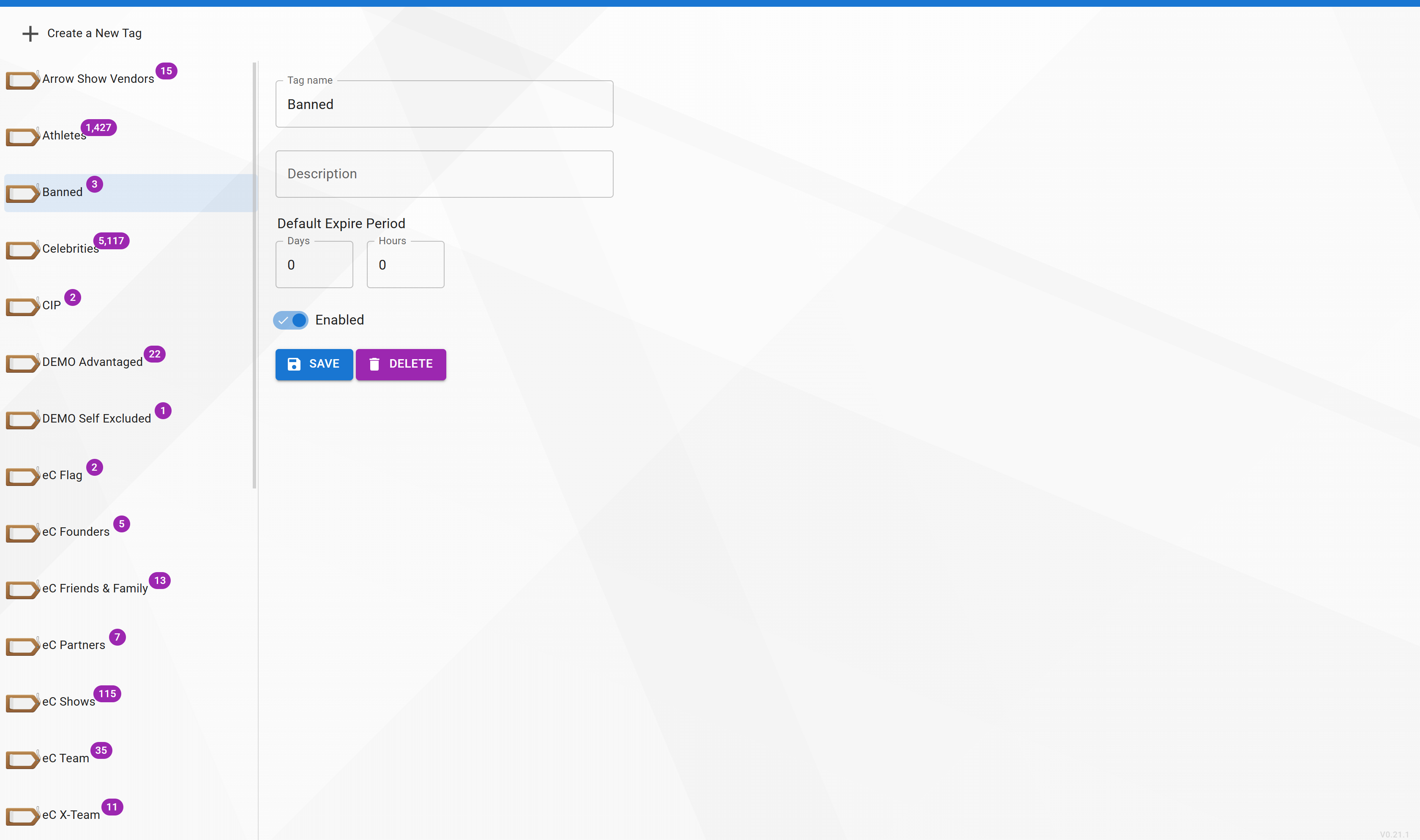Toggle the Enabled switch off

click(x=291, y=320)
